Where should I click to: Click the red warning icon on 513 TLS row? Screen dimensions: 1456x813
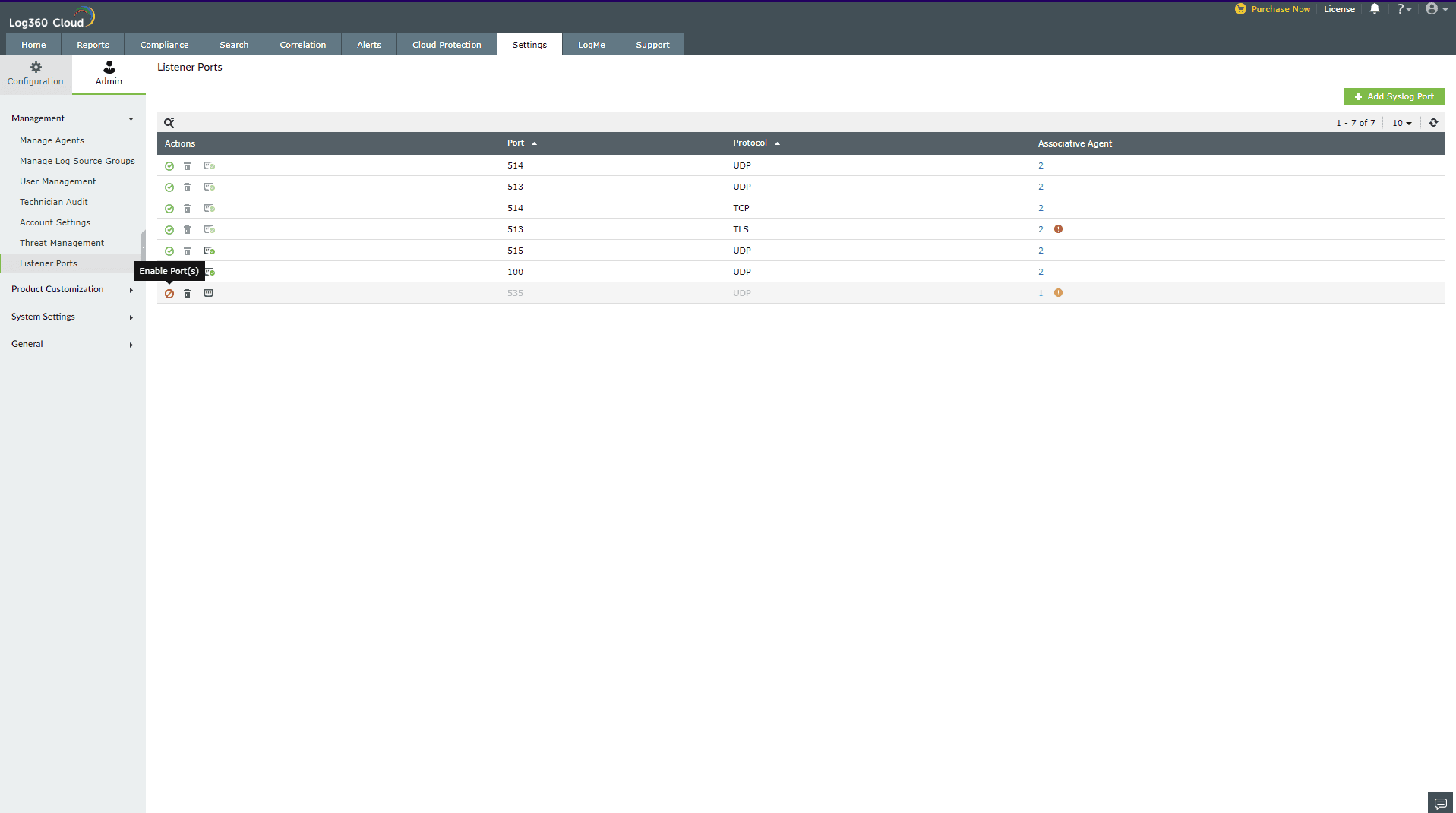pyautogui.click(x=1058, y=229)
